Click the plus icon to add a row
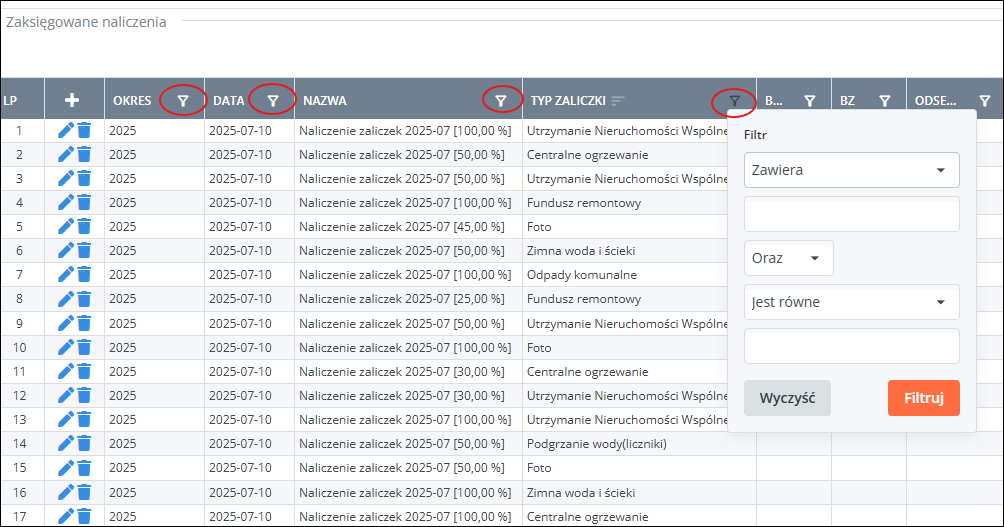Screen dimensions: 1004x527 pos(72,100)
